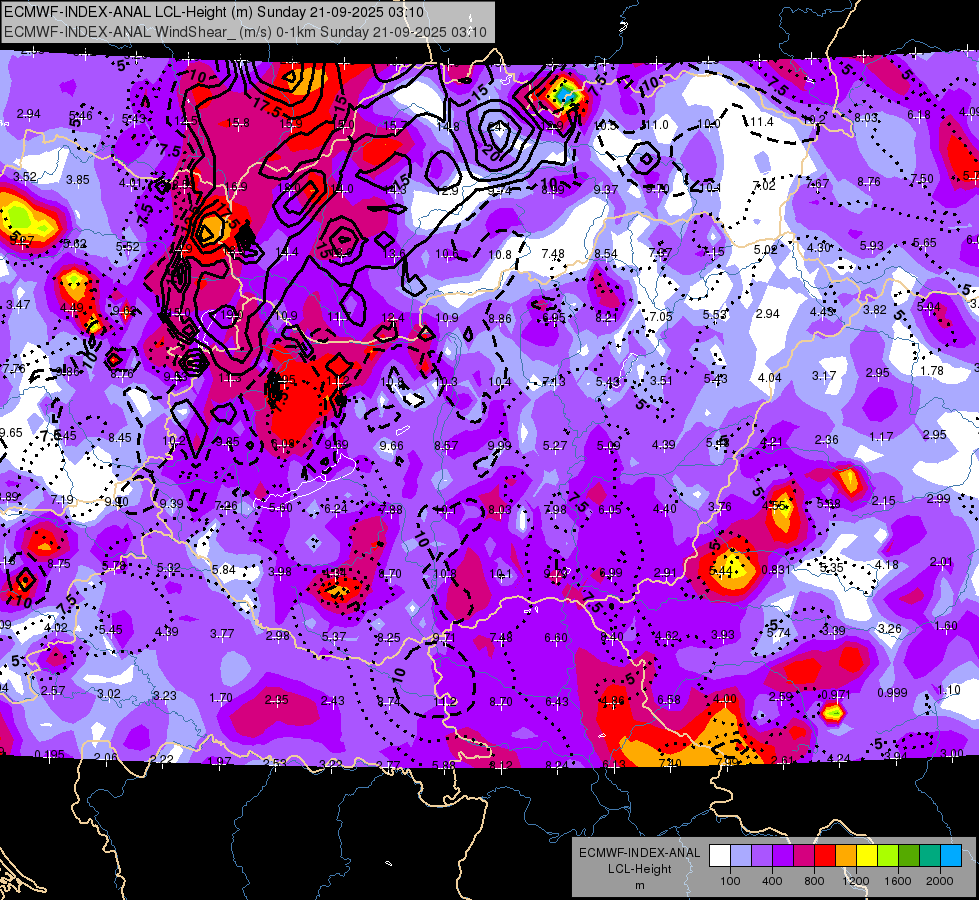Screen dimensions: 979x900
Task: Click the wind shear value 0.831
Action: pyautogui.click(x=776, y=570)
